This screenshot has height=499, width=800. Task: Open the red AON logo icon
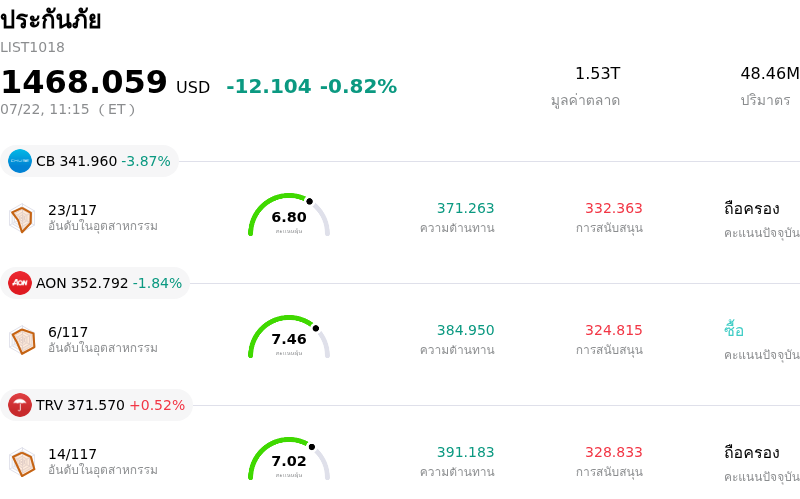pyautogui.click(x=20, y=283)
